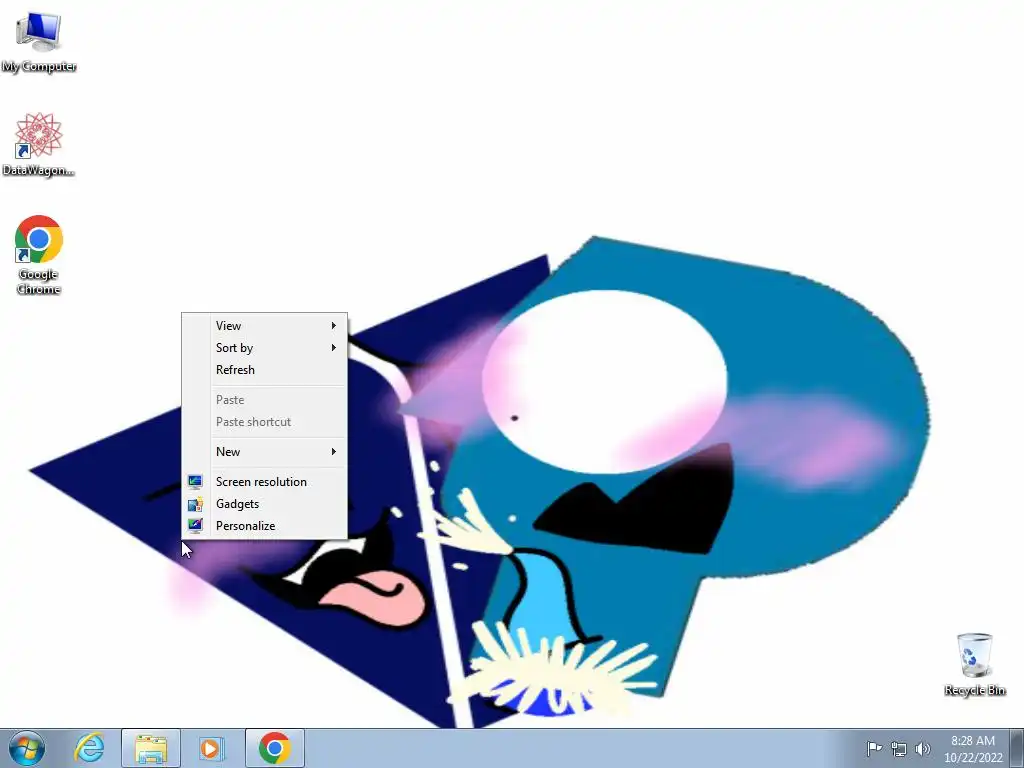
Task: Click the Gadgets icon in the context menu
Action: (x=195, y=504)
